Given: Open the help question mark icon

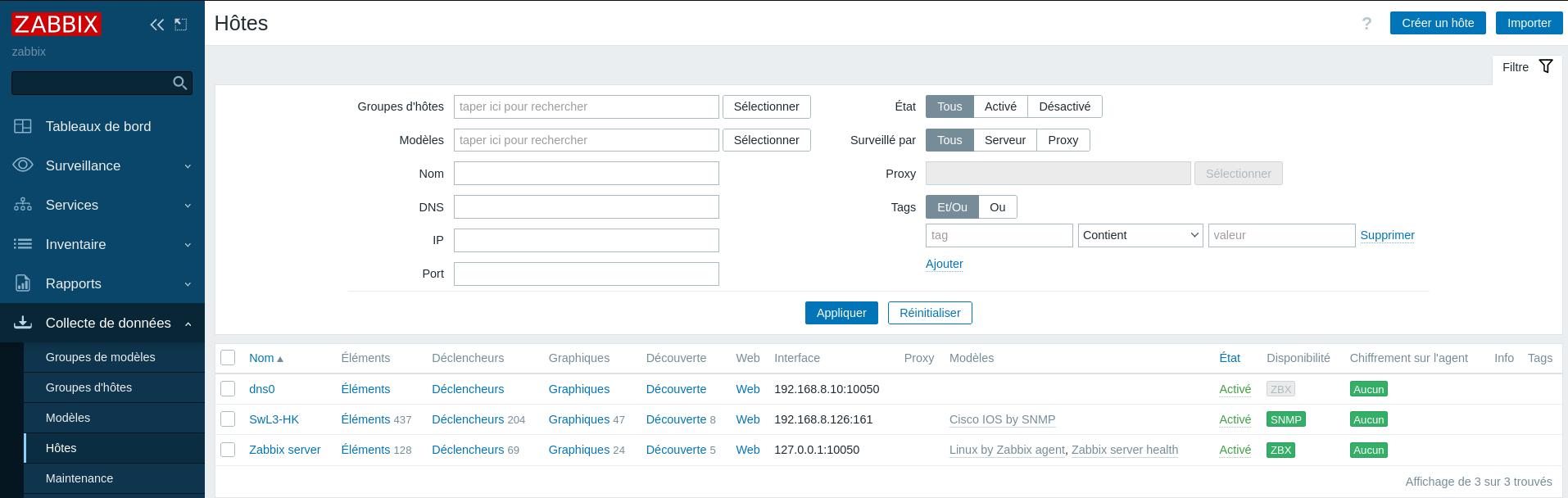Looking at the screenshot, I should [x=1366, y=24].
